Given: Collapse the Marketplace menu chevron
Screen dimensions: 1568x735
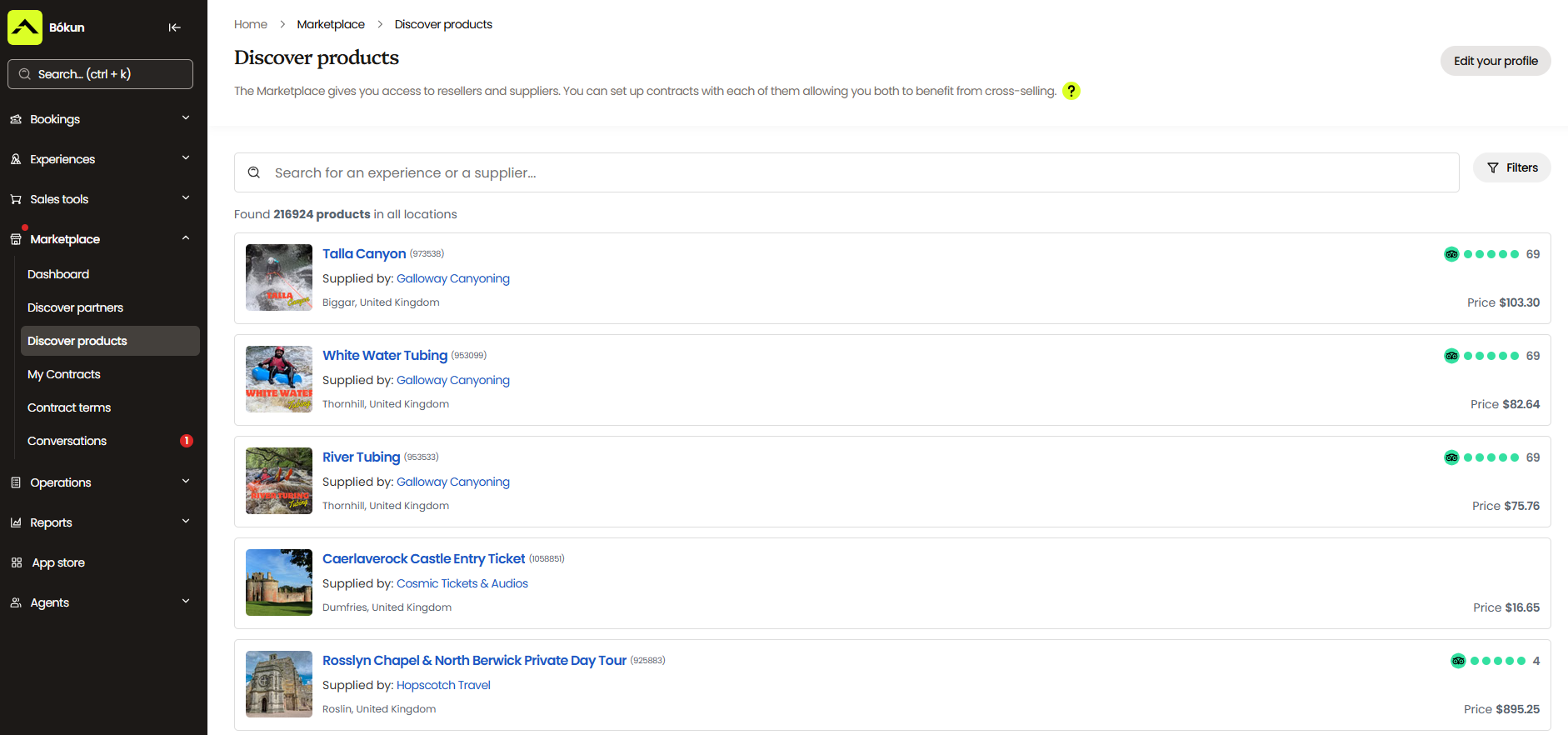Looking at the screenshot, I should [x=186, y=238].
